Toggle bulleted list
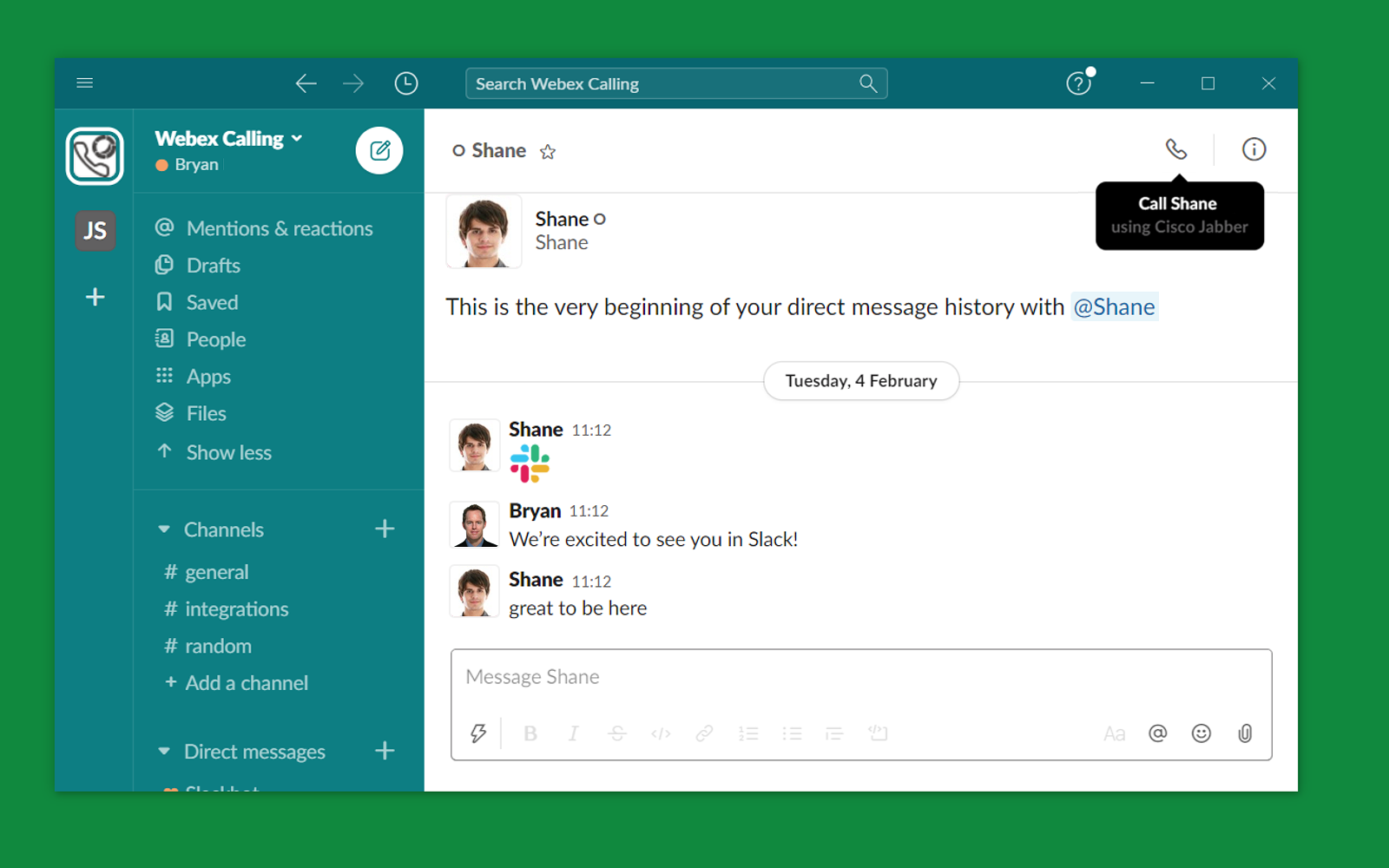Viewport: 1389px width, 868px height. point(792,733)
